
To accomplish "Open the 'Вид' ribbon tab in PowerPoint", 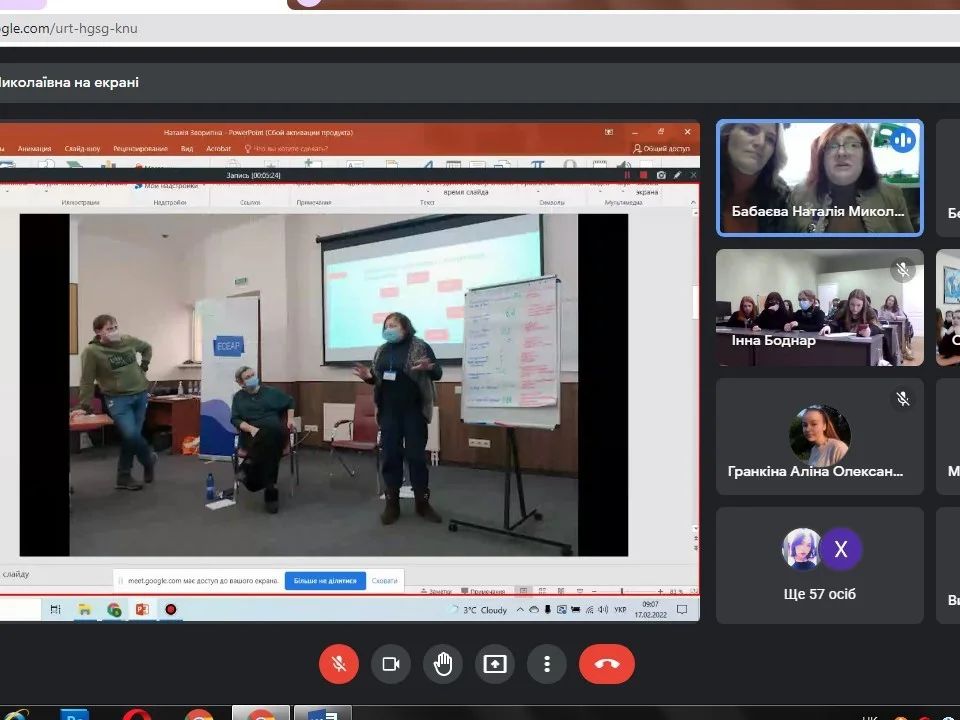I will [x=187, y=149].
